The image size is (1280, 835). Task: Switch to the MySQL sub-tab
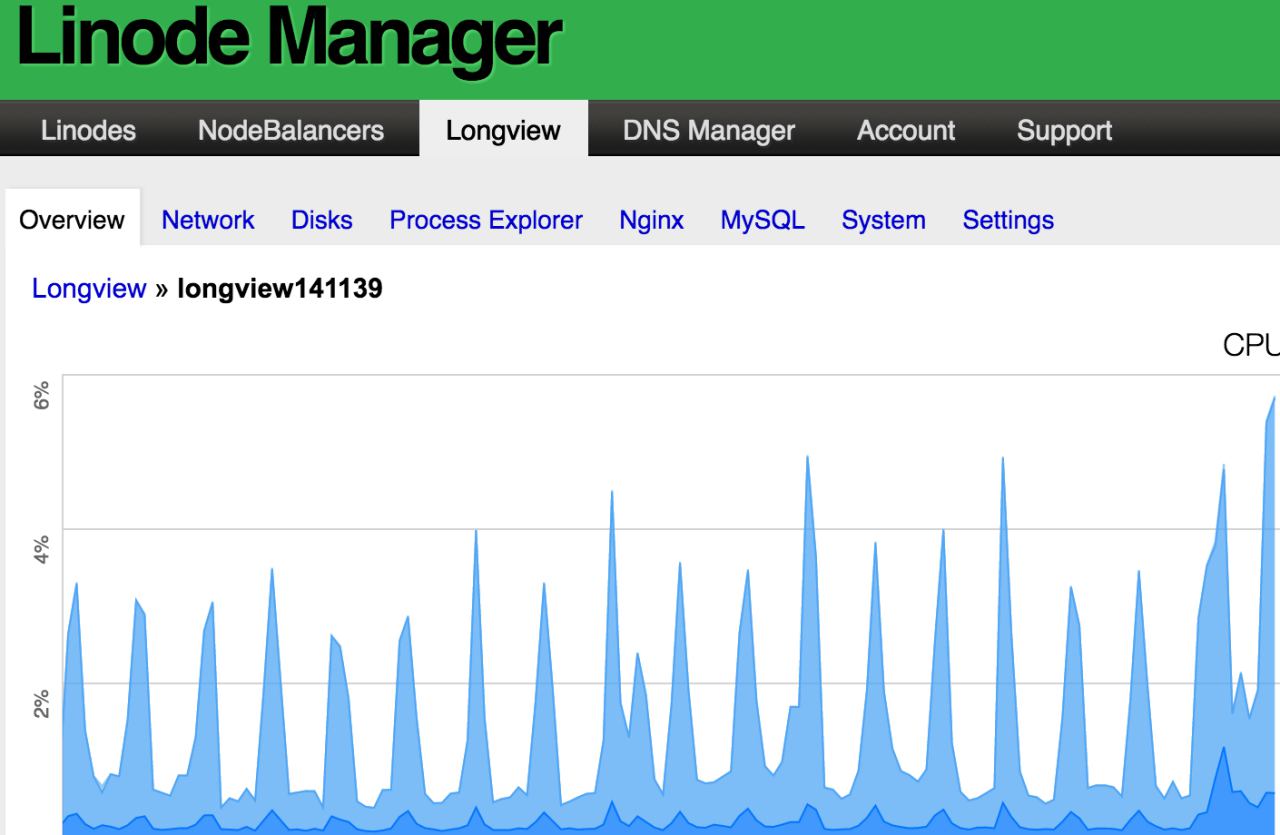(x=762, y=220)
